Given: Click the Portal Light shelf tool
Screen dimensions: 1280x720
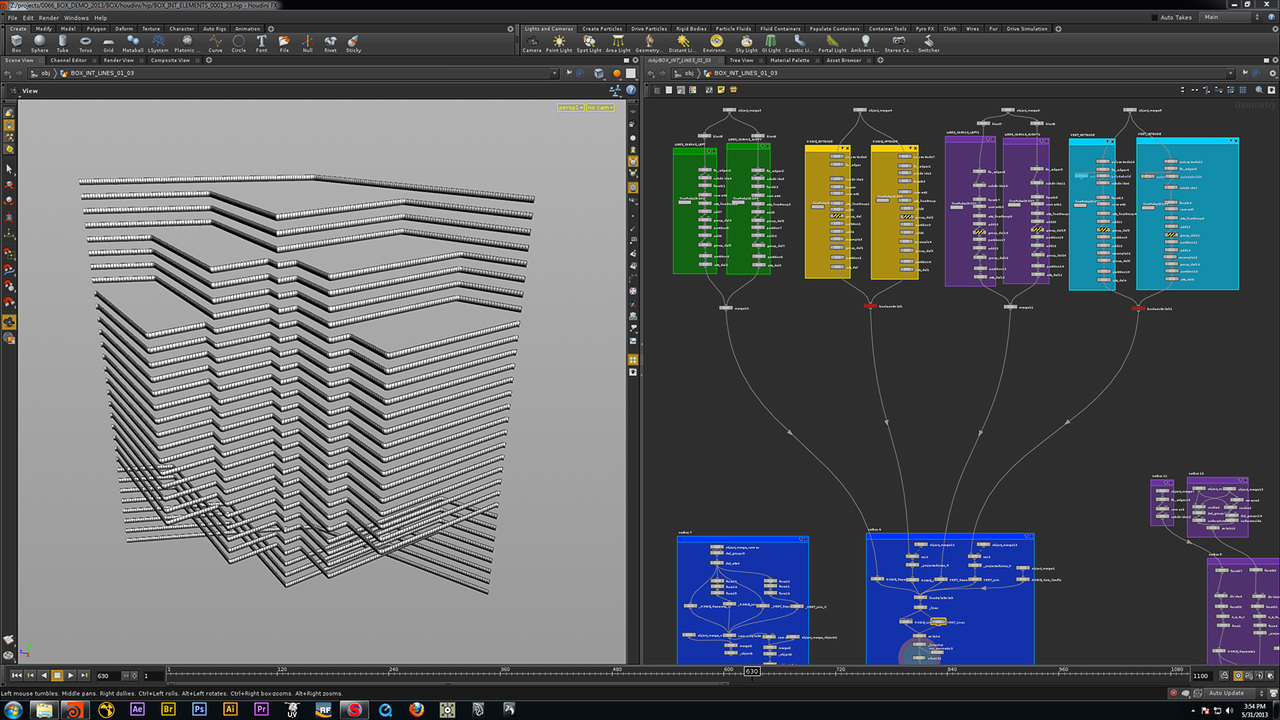Looking at the screenshot, I should [831, 43].
